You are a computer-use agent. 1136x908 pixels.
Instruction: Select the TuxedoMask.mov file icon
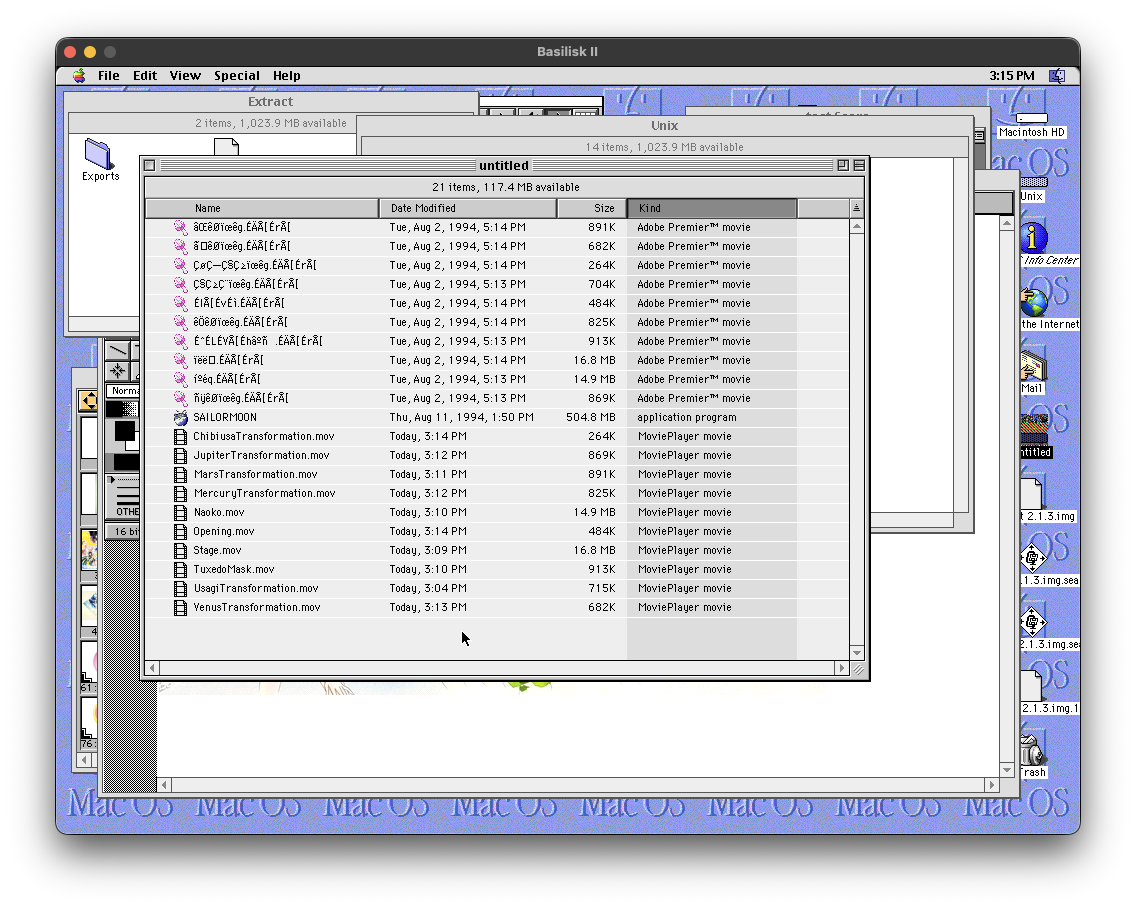(180, 570)
